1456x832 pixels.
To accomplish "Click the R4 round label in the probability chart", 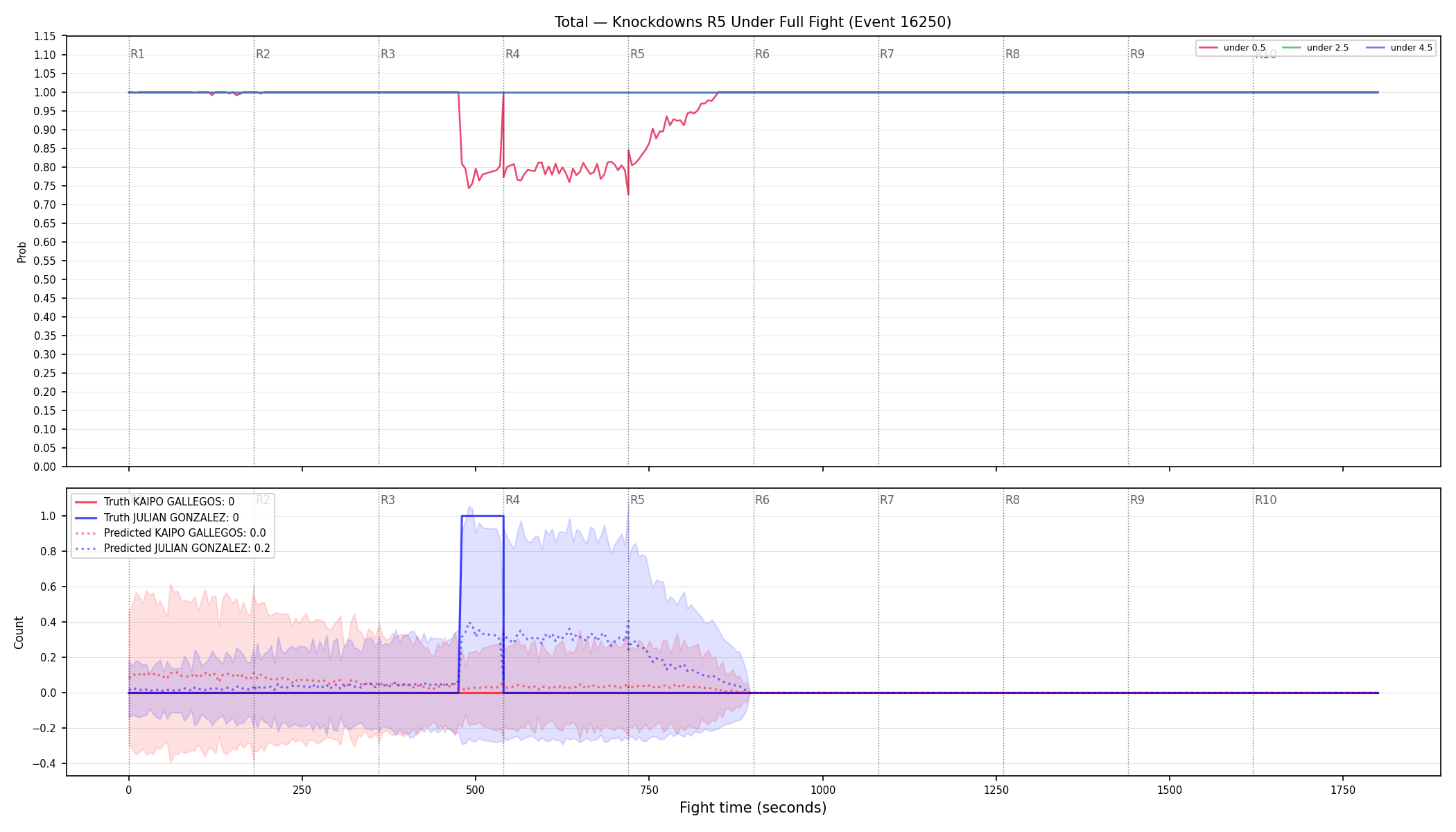I will click(x=512, y=54).
